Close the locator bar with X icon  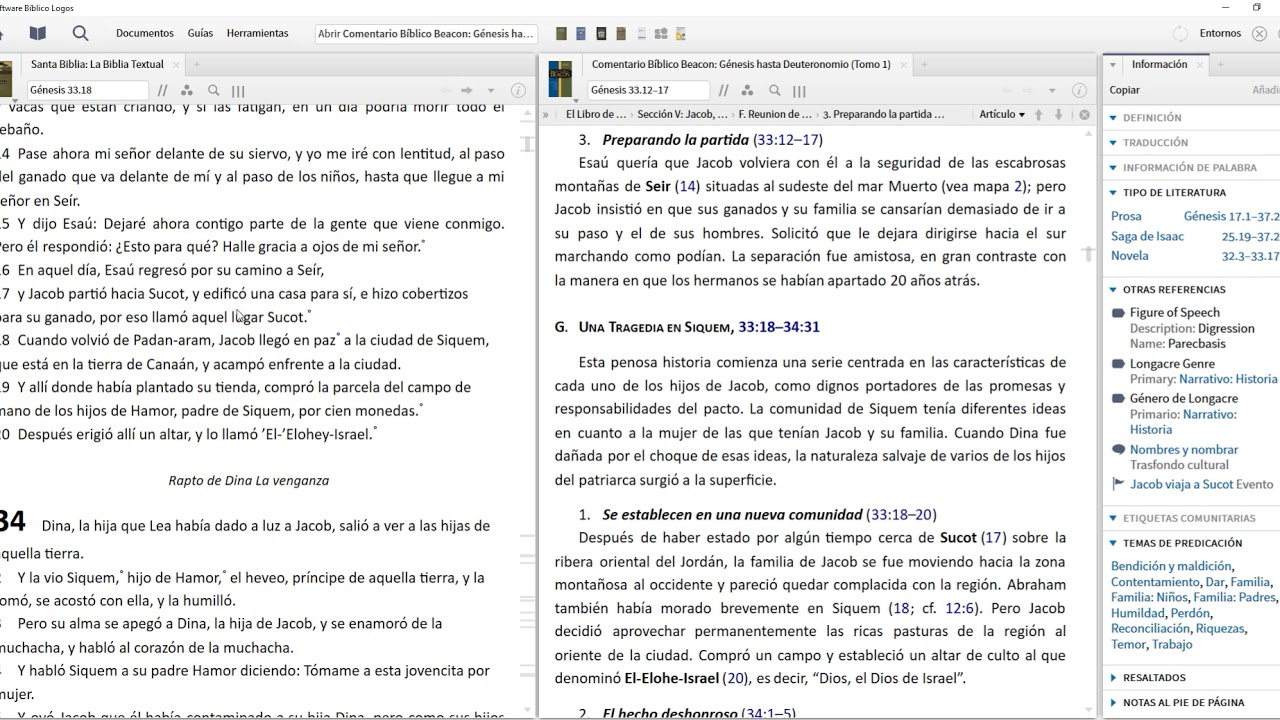pos(1084,114)
